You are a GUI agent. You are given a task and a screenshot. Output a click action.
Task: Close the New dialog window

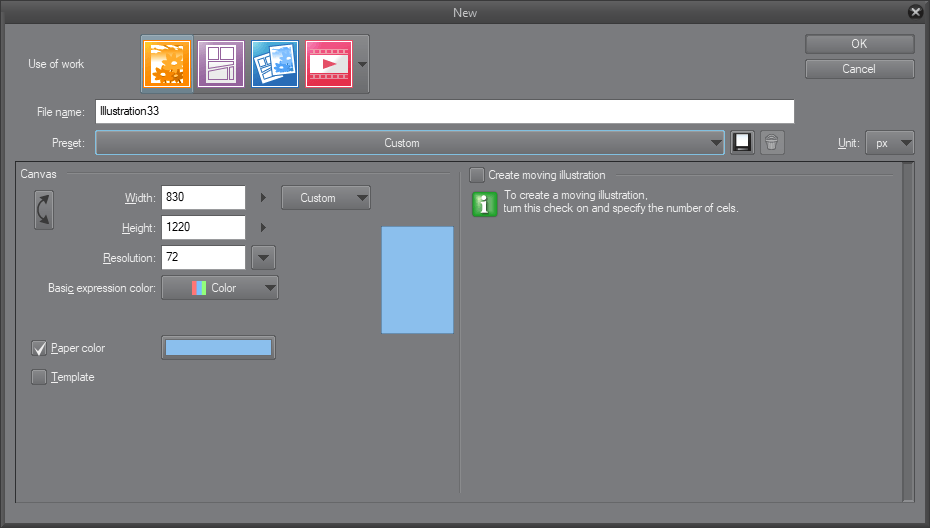(x=916, y=12)
